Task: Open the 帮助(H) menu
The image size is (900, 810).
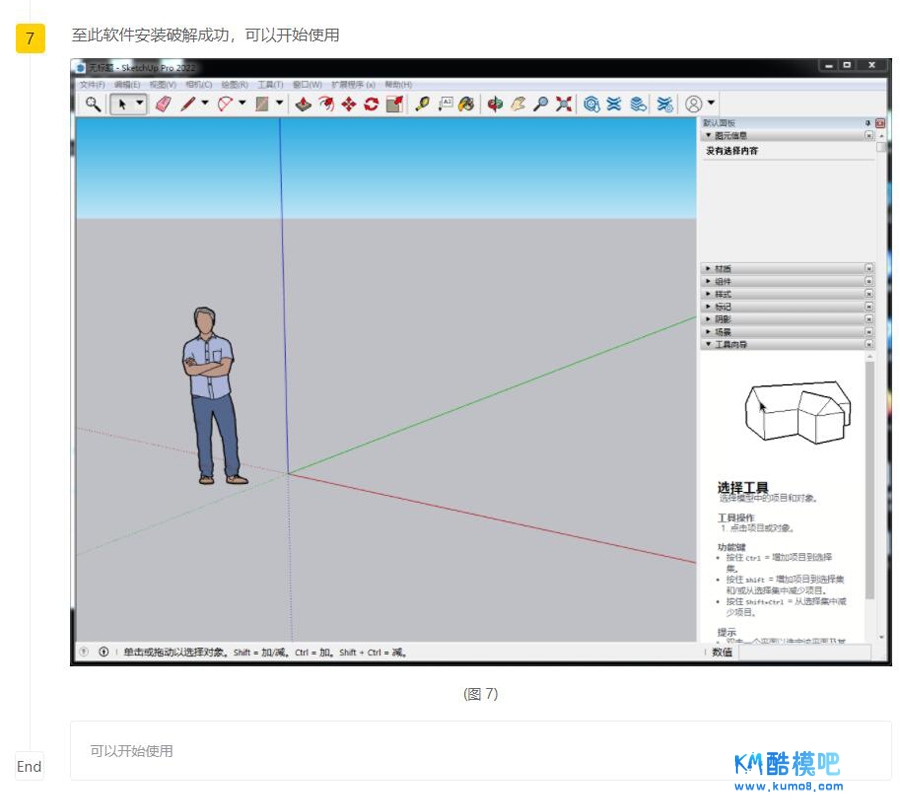Action: click(x=398, y=84)
